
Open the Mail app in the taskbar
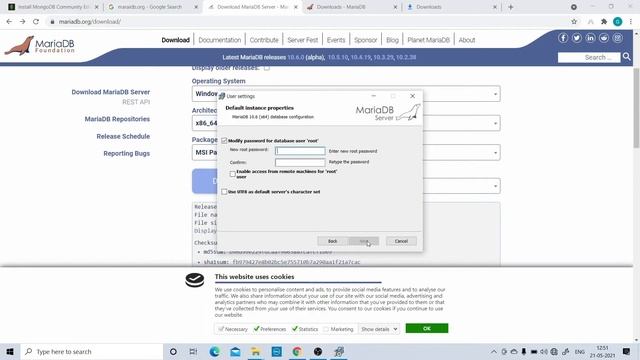click(235, 351)
